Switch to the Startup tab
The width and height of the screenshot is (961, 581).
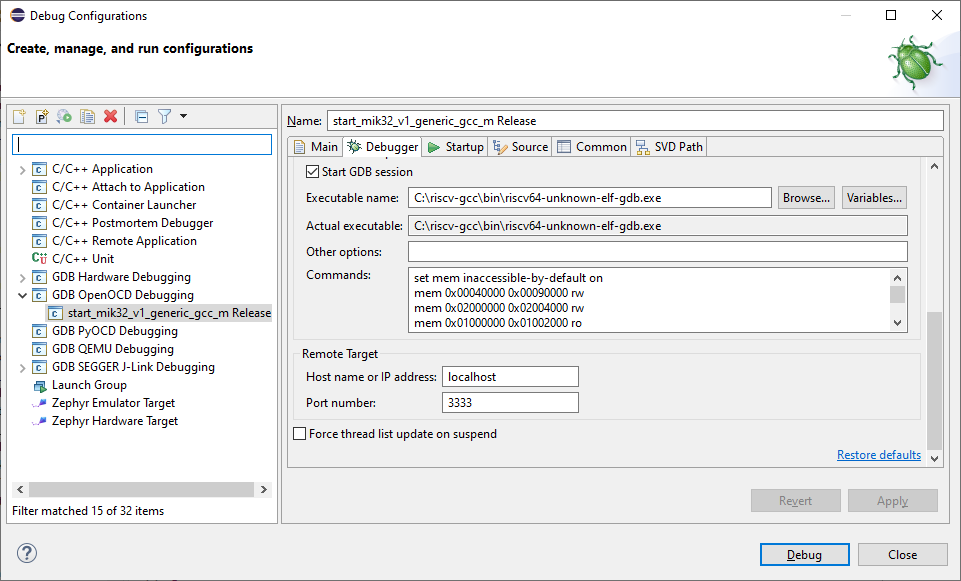coord(455,147)
